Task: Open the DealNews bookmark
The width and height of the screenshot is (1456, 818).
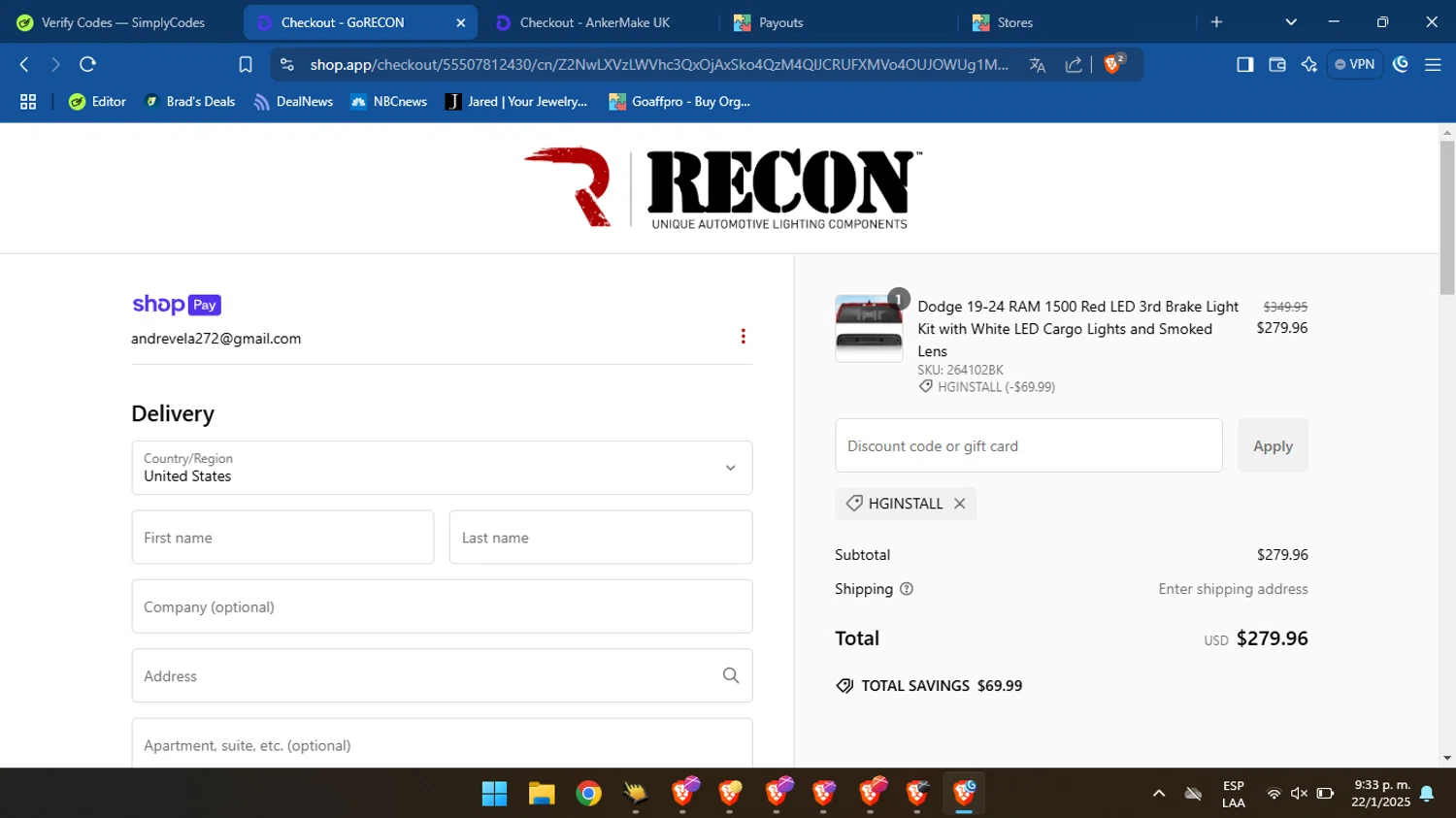Action: [x=293, y=102]
